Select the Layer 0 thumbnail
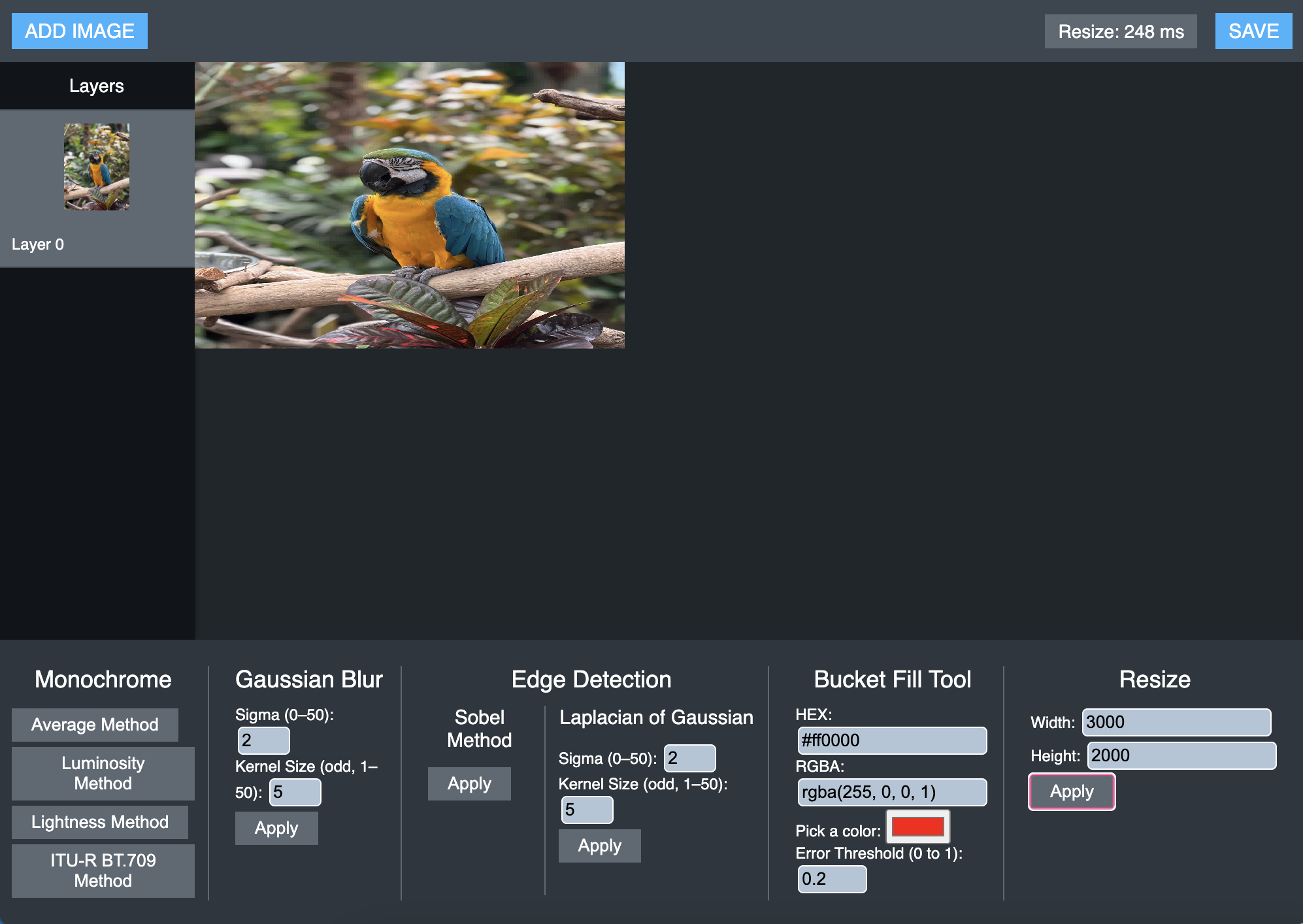This screenshot has height=924, width=1303. pos(97,167)
